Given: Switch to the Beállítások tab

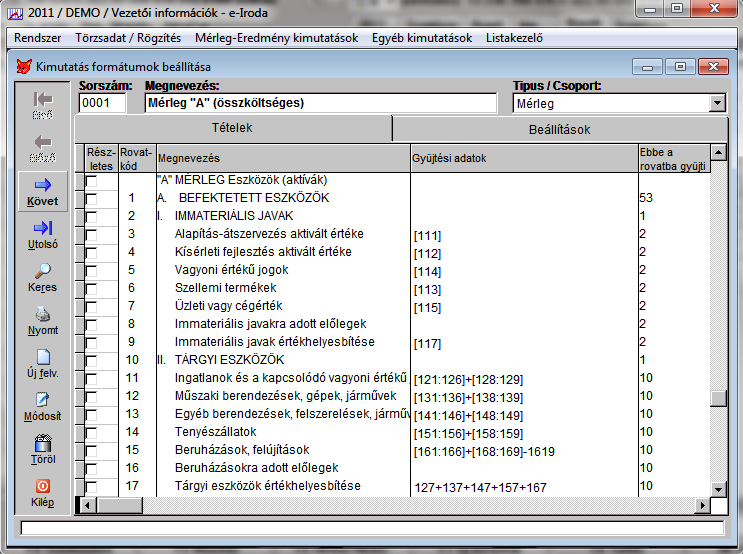Looking at the screenshot, I should click(558, 129).
